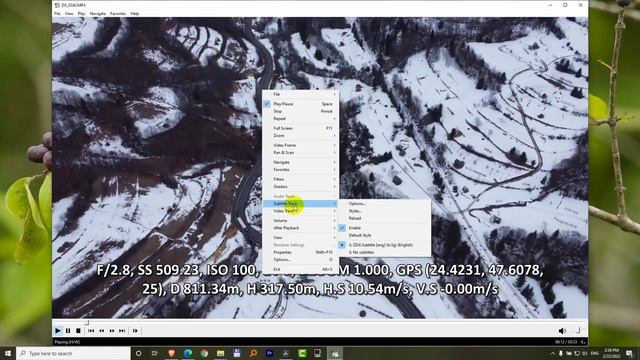640x360 pixels.
Task: Open File Explorer from the taskbar
Action: tap(220, 353)
